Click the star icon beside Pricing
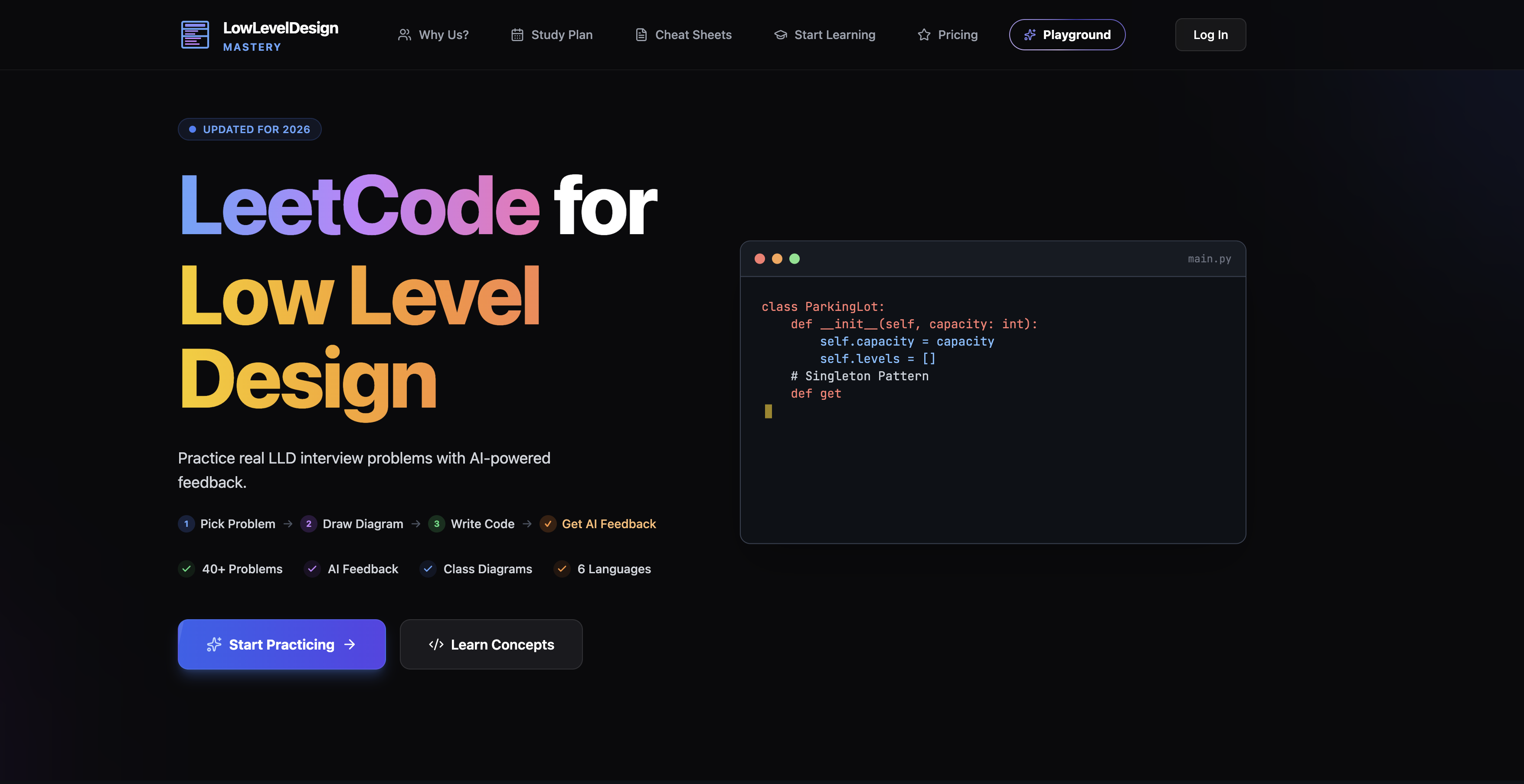This screenshot has width=1524, height=784. (923, 35)
